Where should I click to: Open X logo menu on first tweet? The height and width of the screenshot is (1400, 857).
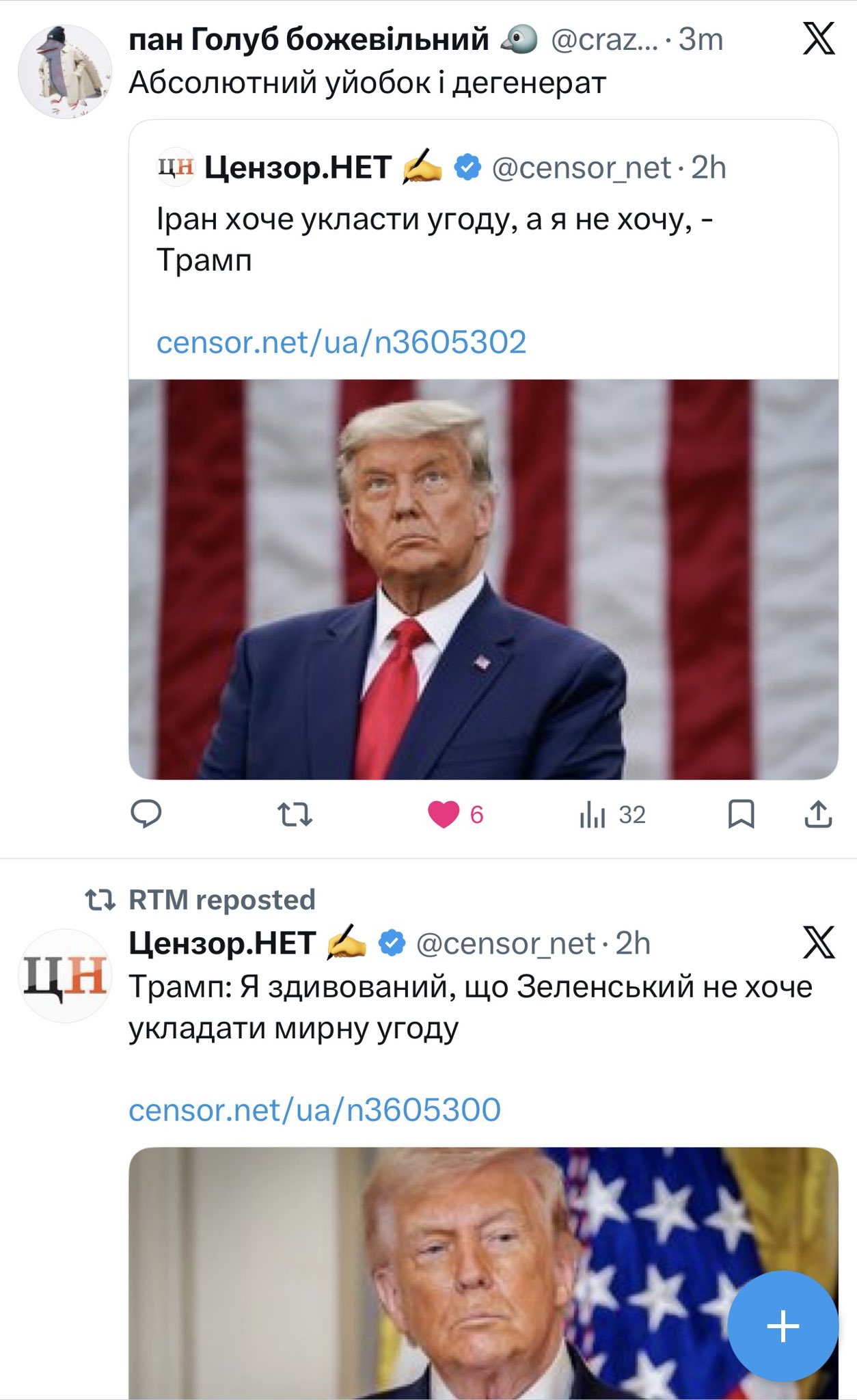[819, 39]
